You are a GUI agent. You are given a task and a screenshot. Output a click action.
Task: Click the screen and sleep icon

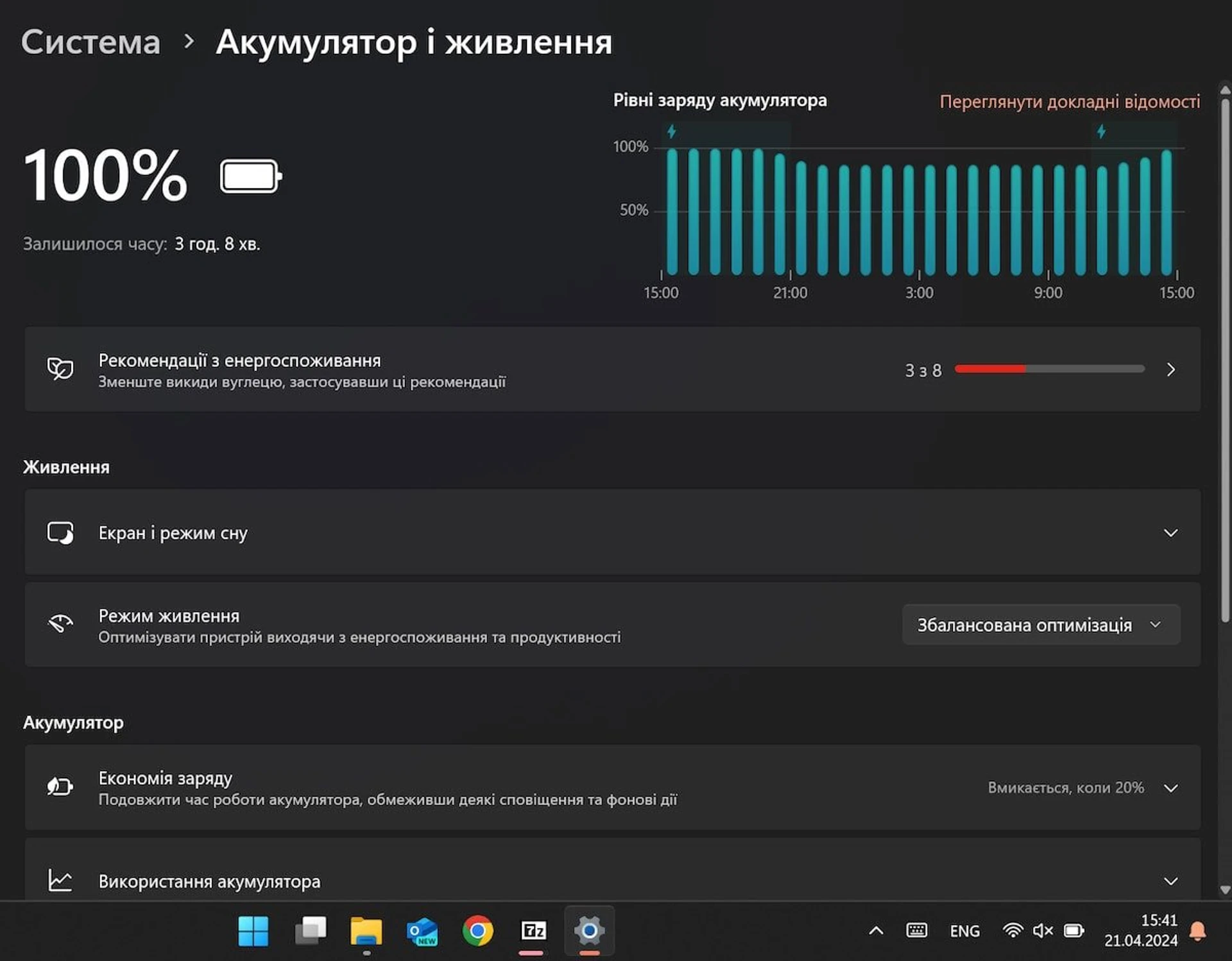(60, 532)
